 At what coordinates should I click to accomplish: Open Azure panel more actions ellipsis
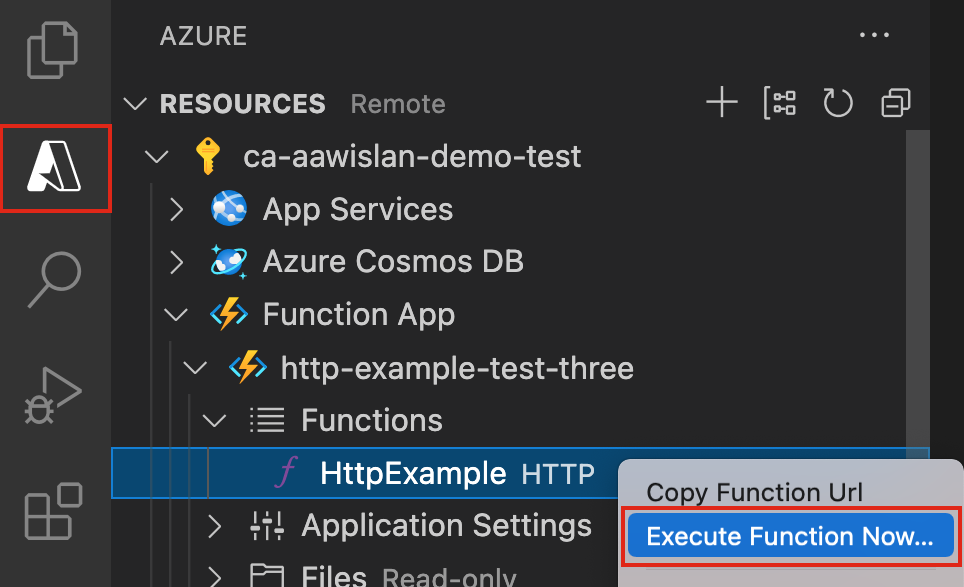tap(874, 36)
